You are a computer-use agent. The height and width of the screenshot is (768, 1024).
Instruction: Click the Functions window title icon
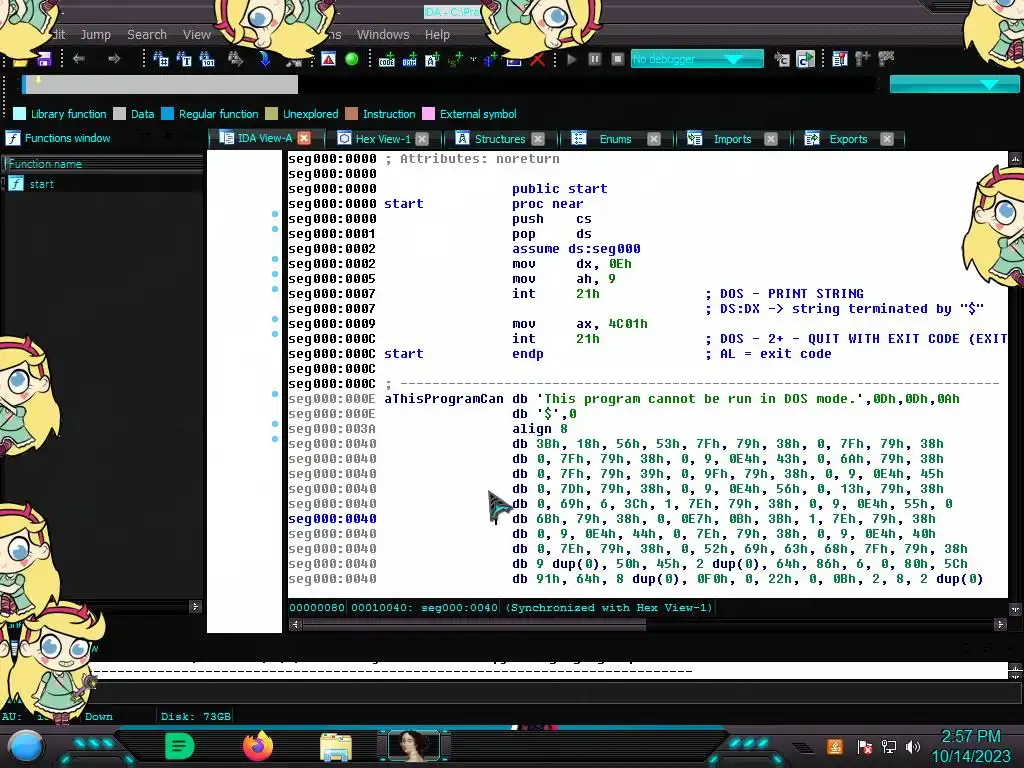[x=13, y=138]
